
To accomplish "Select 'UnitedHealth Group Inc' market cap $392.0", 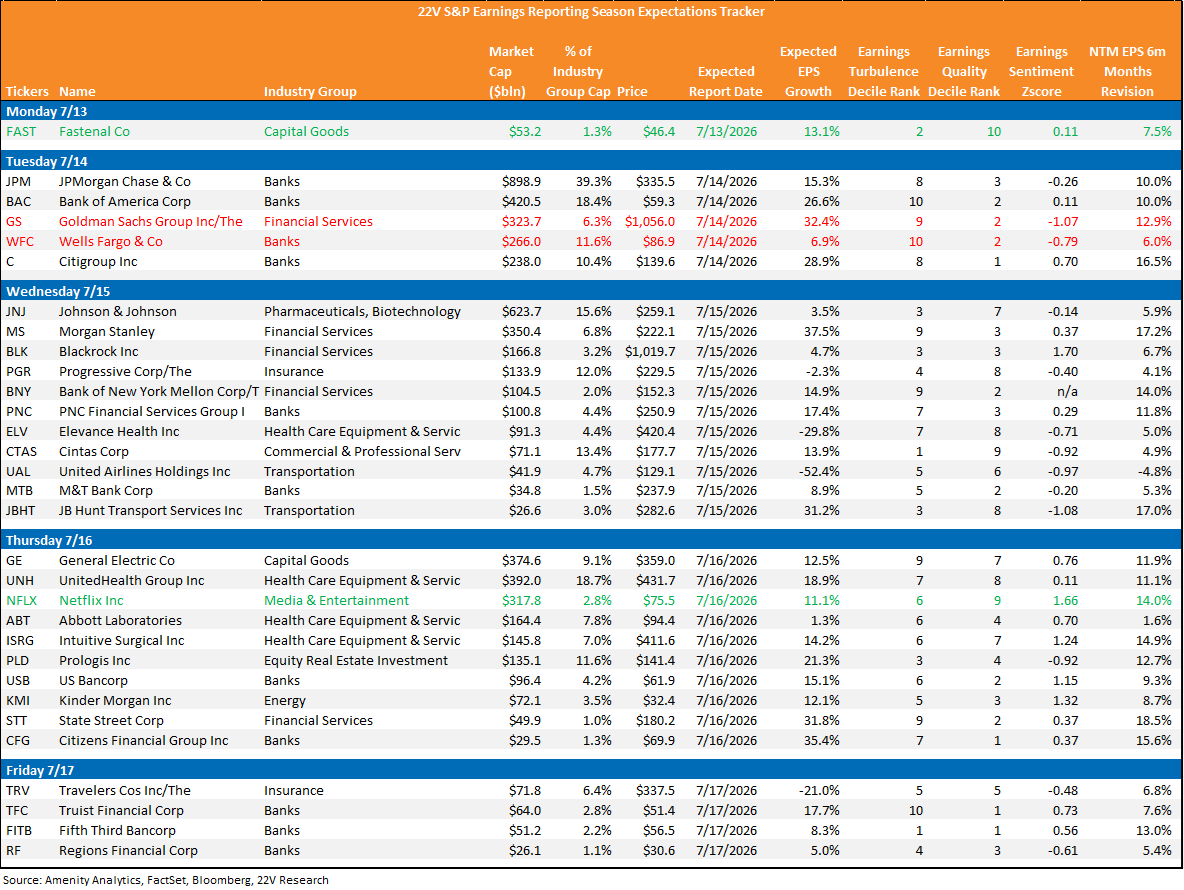I will (x=521, y=581).
